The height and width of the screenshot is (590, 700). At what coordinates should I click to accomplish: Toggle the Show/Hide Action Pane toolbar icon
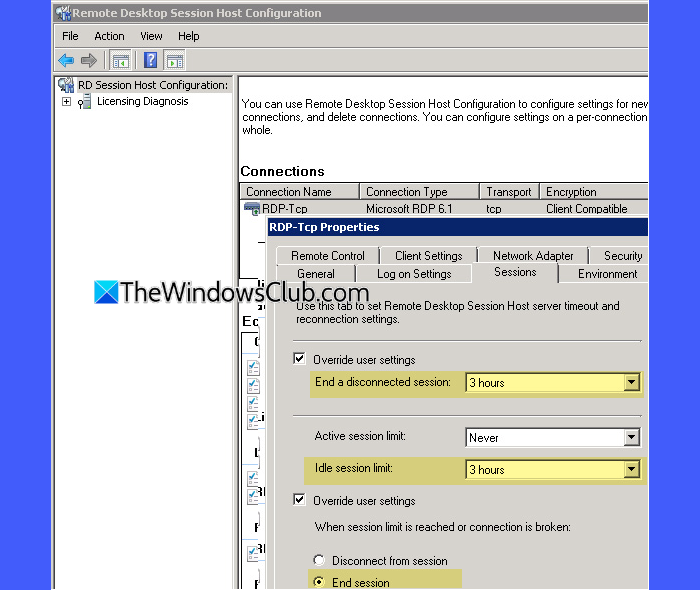[175, 60]
